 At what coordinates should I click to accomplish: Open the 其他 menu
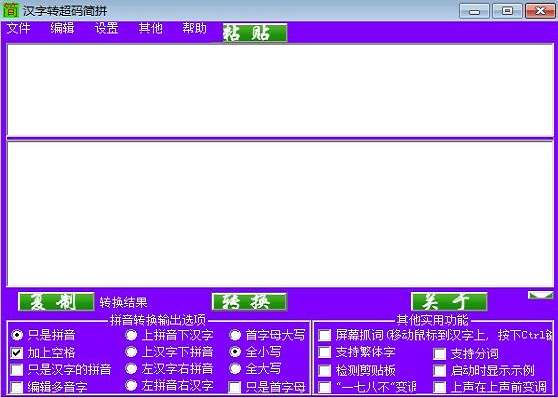pyautogui.click(x=151, y=28)
